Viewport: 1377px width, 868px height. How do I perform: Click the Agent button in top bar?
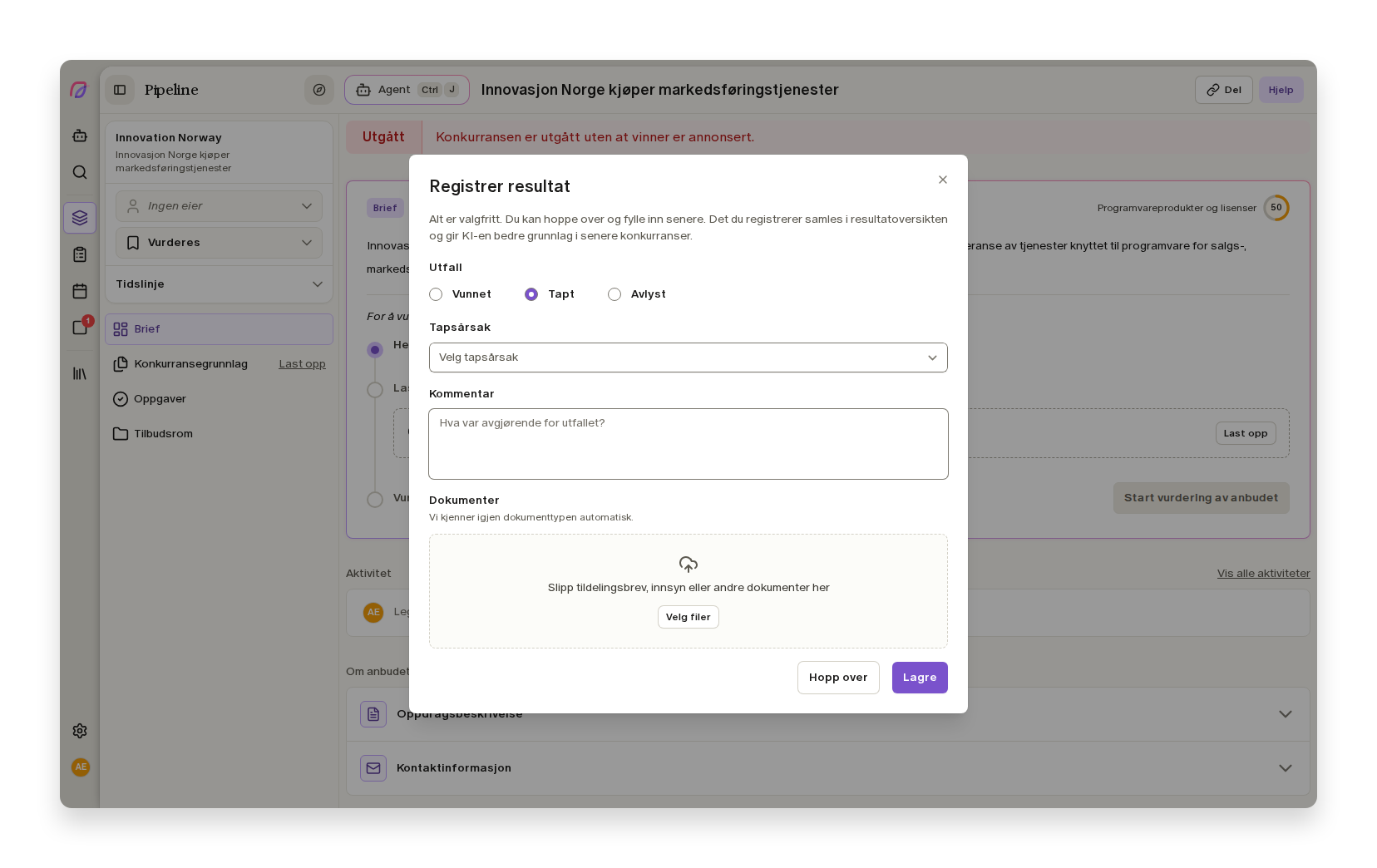[407, 90]
